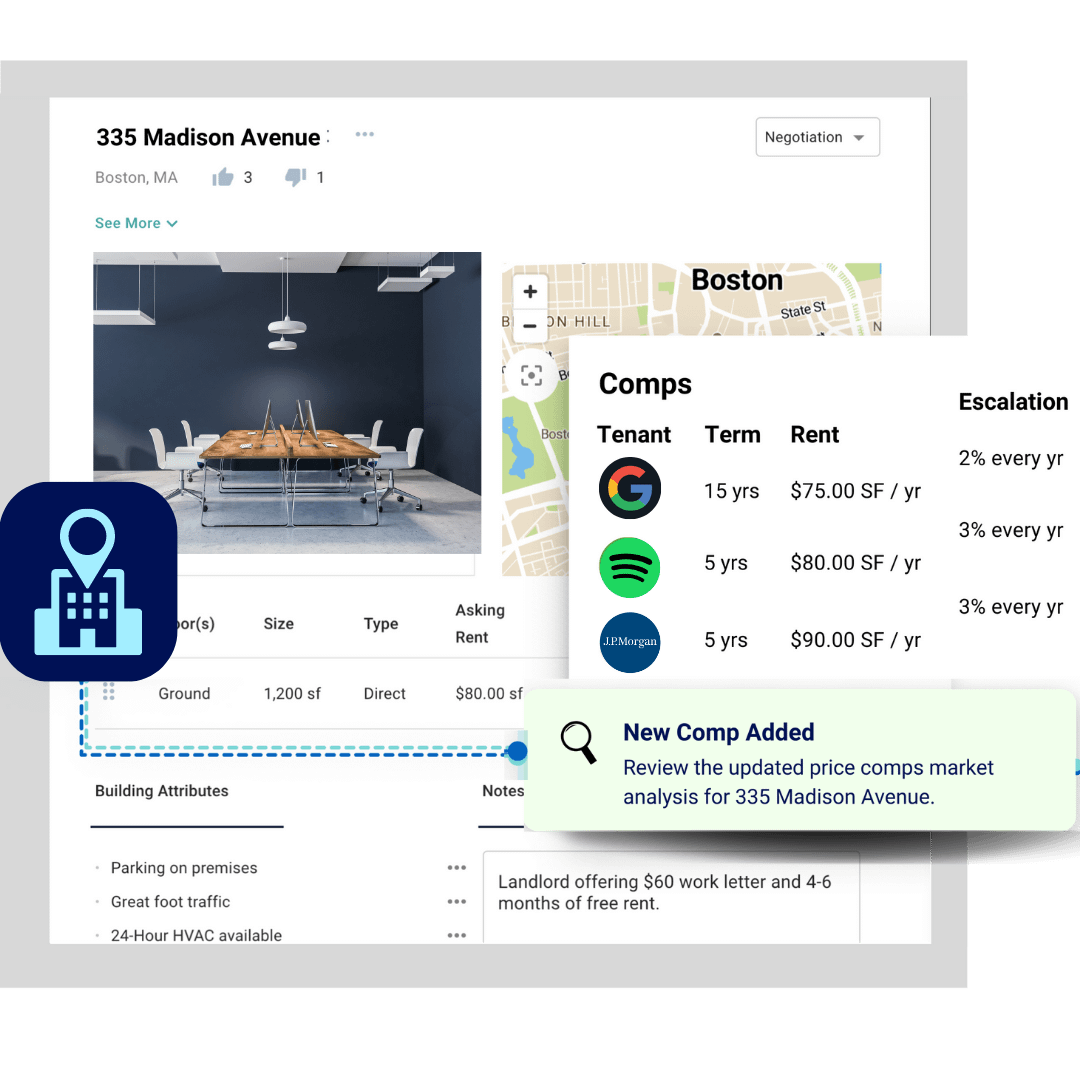Click the Rent column header in Comps
1080x1080 pixels.
point(814,435)
